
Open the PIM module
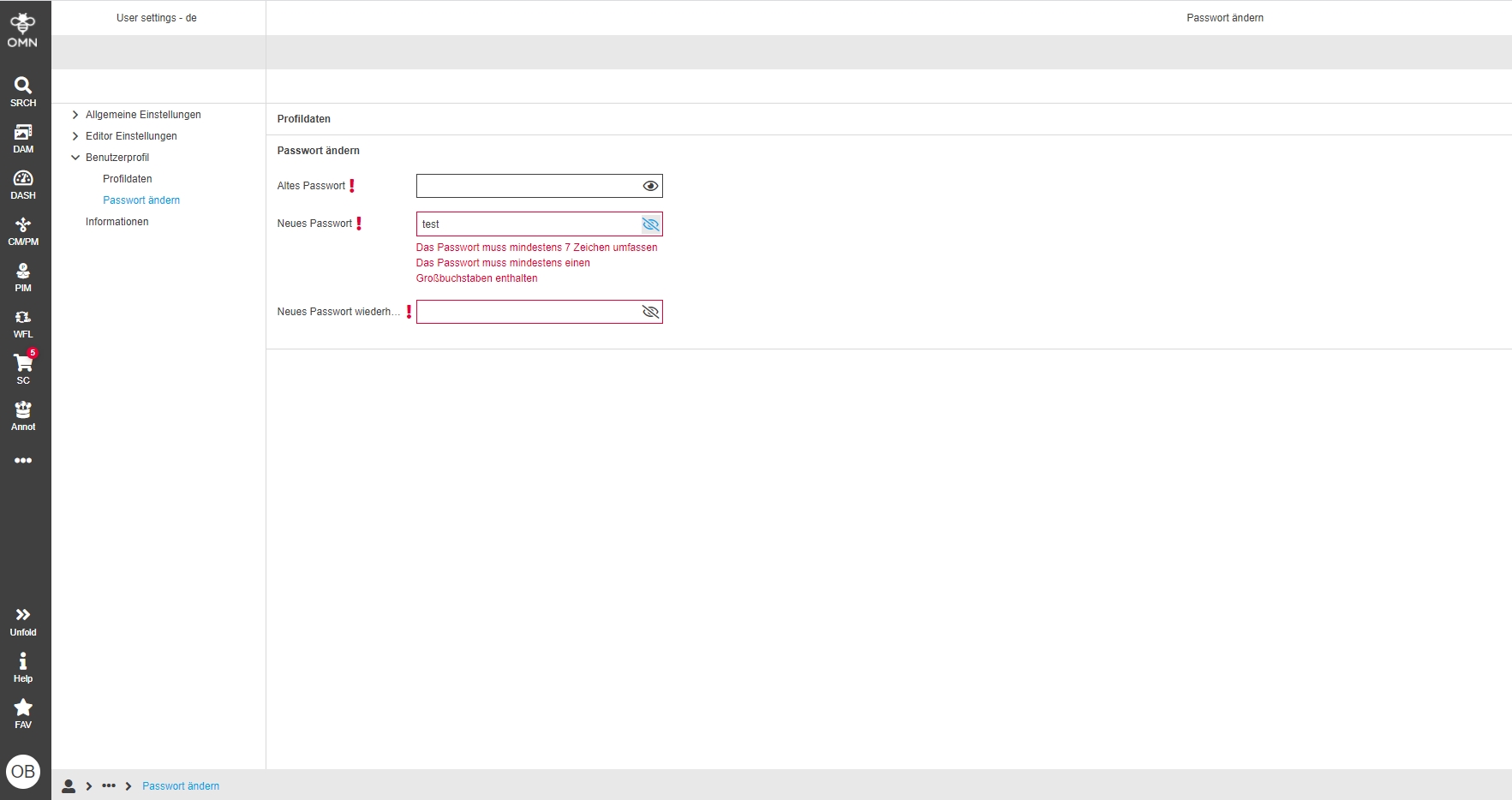[x=23, y=277]
